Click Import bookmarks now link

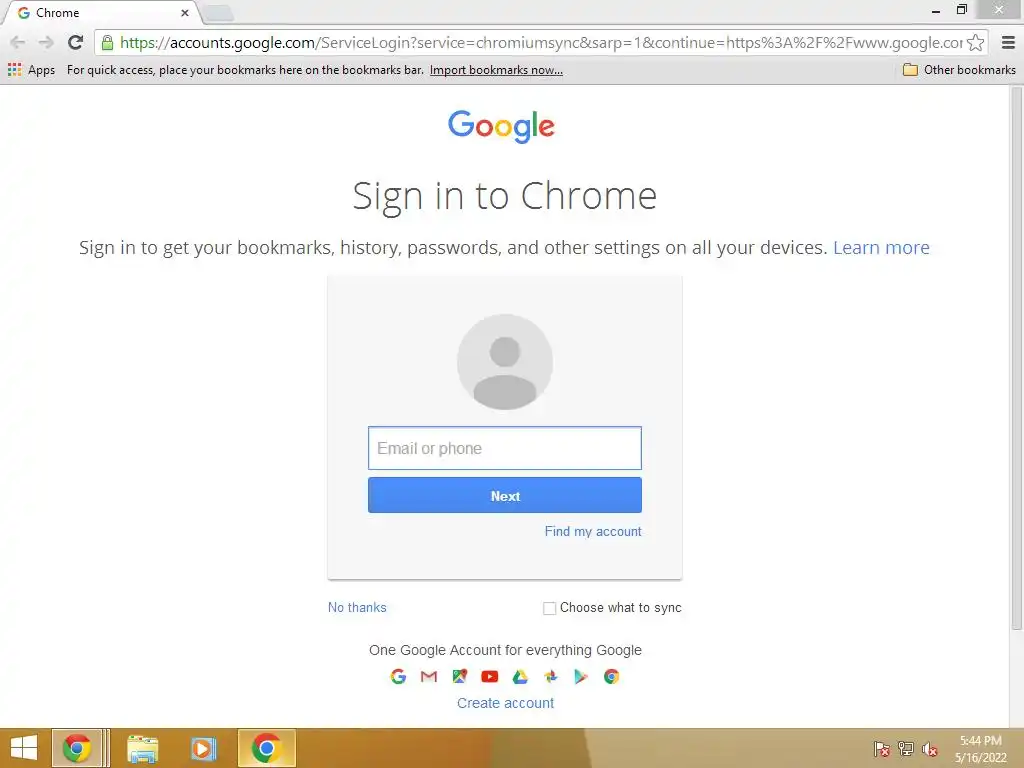pos(496,70)
